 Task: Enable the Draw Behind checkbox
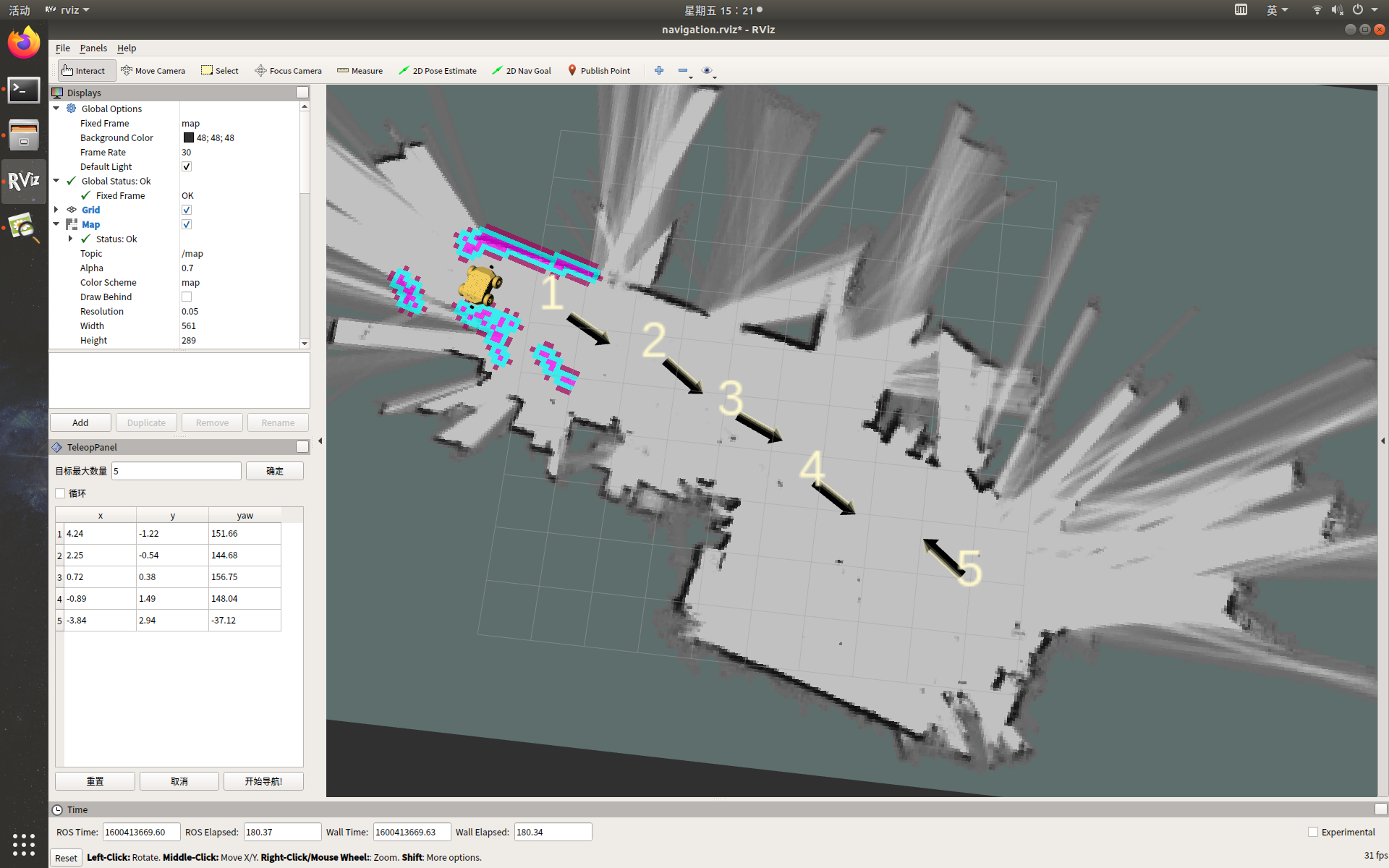(187, 297)
